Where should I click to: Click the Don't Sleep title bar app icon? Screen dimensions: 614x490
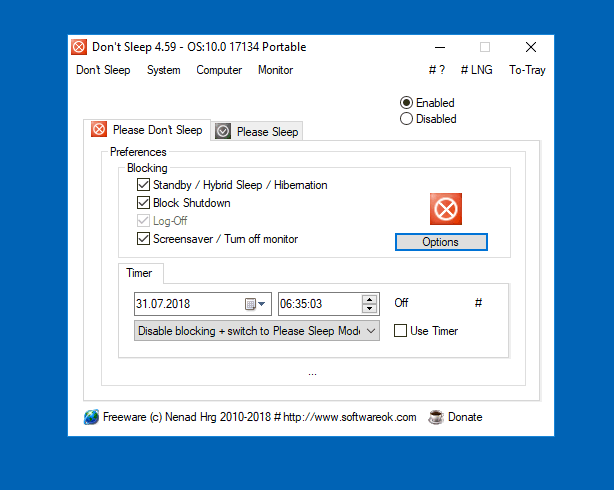[x=79, y=47]
